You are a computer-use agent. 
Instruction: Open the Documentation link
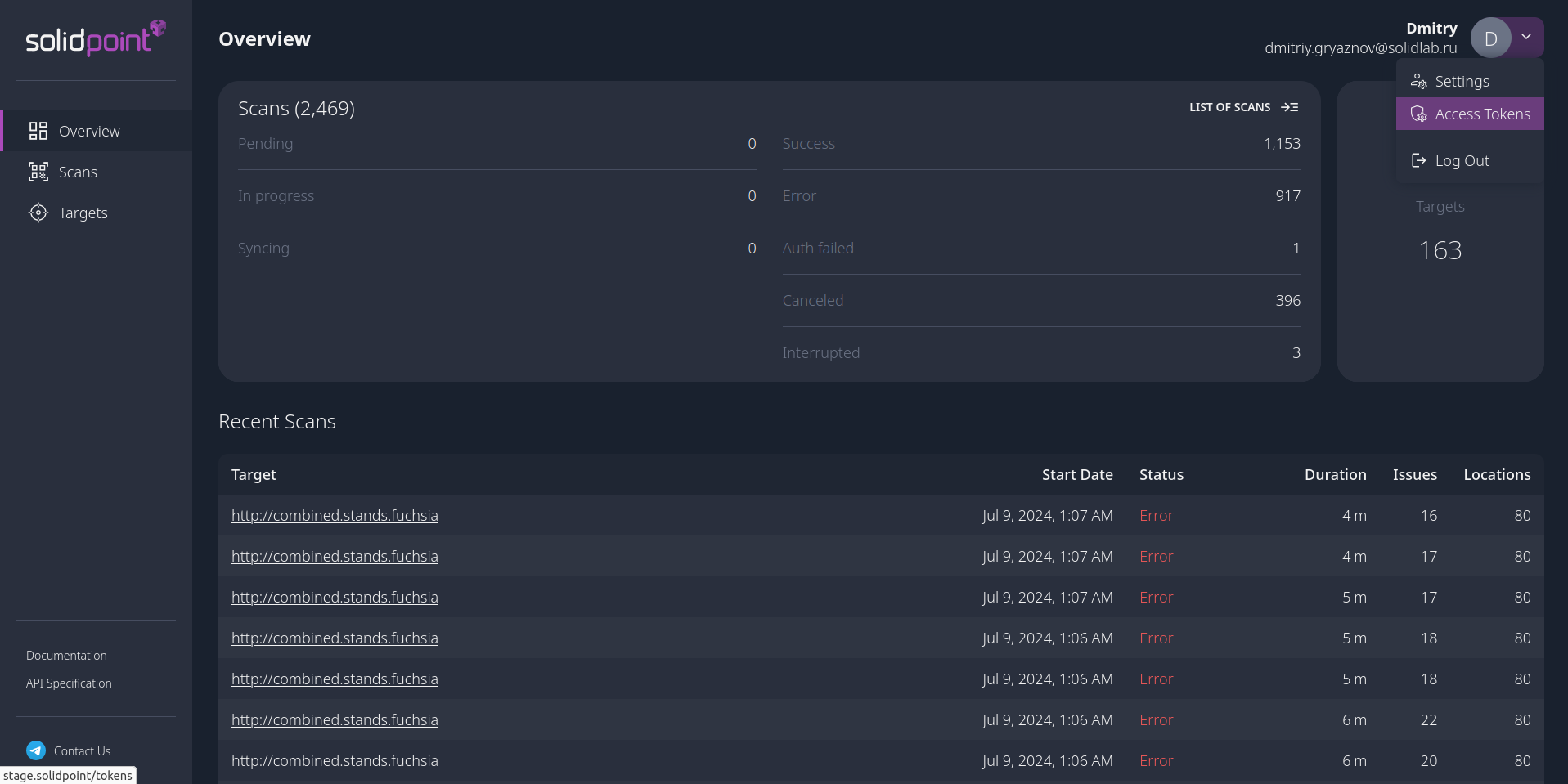pos(66,656)
